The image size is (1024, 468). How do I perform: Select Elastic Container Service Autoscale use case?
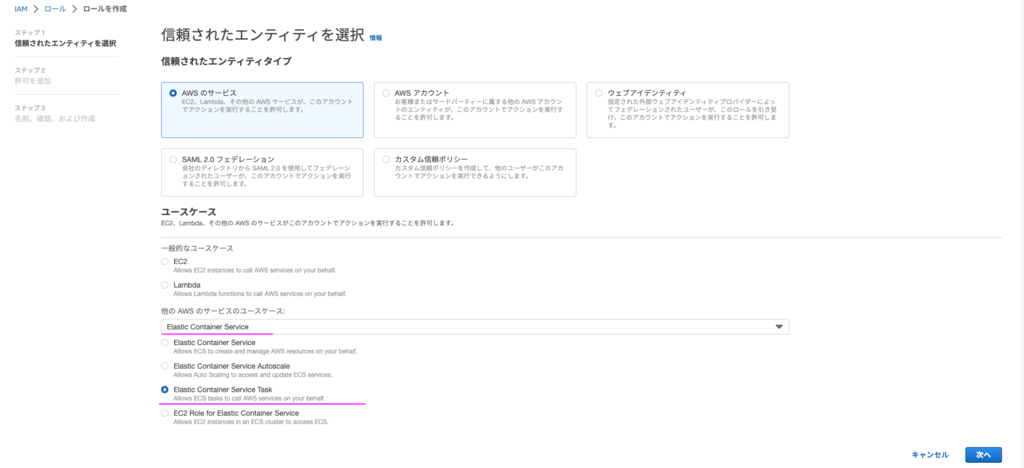165,366
